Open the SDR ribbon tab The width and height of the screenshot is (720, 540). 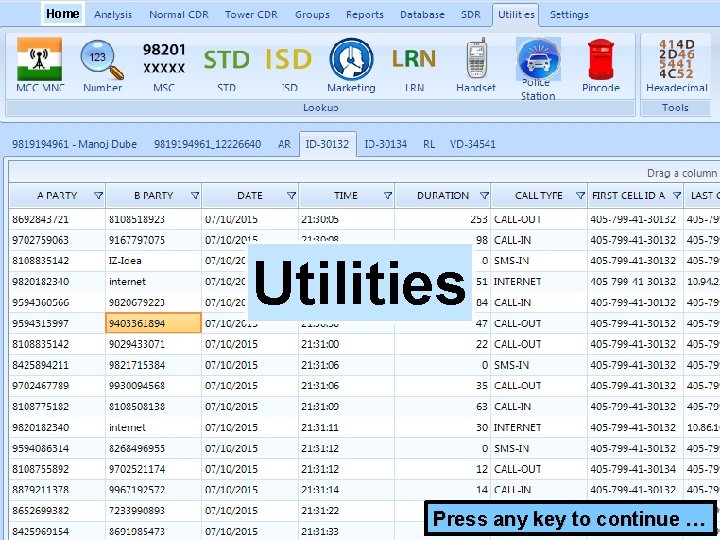pos(471,15)
